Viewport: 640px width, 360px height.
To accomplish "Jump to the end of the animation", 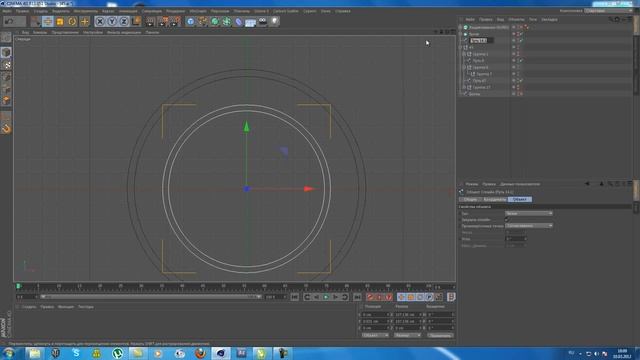I will tap(357, 297).
